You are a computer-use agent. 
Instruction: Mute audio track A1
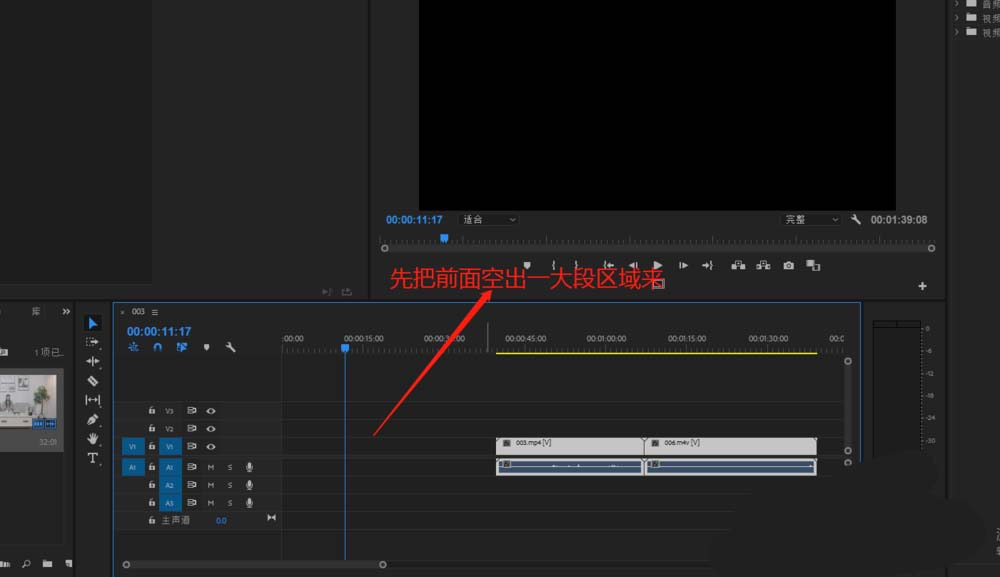(211, 467)
